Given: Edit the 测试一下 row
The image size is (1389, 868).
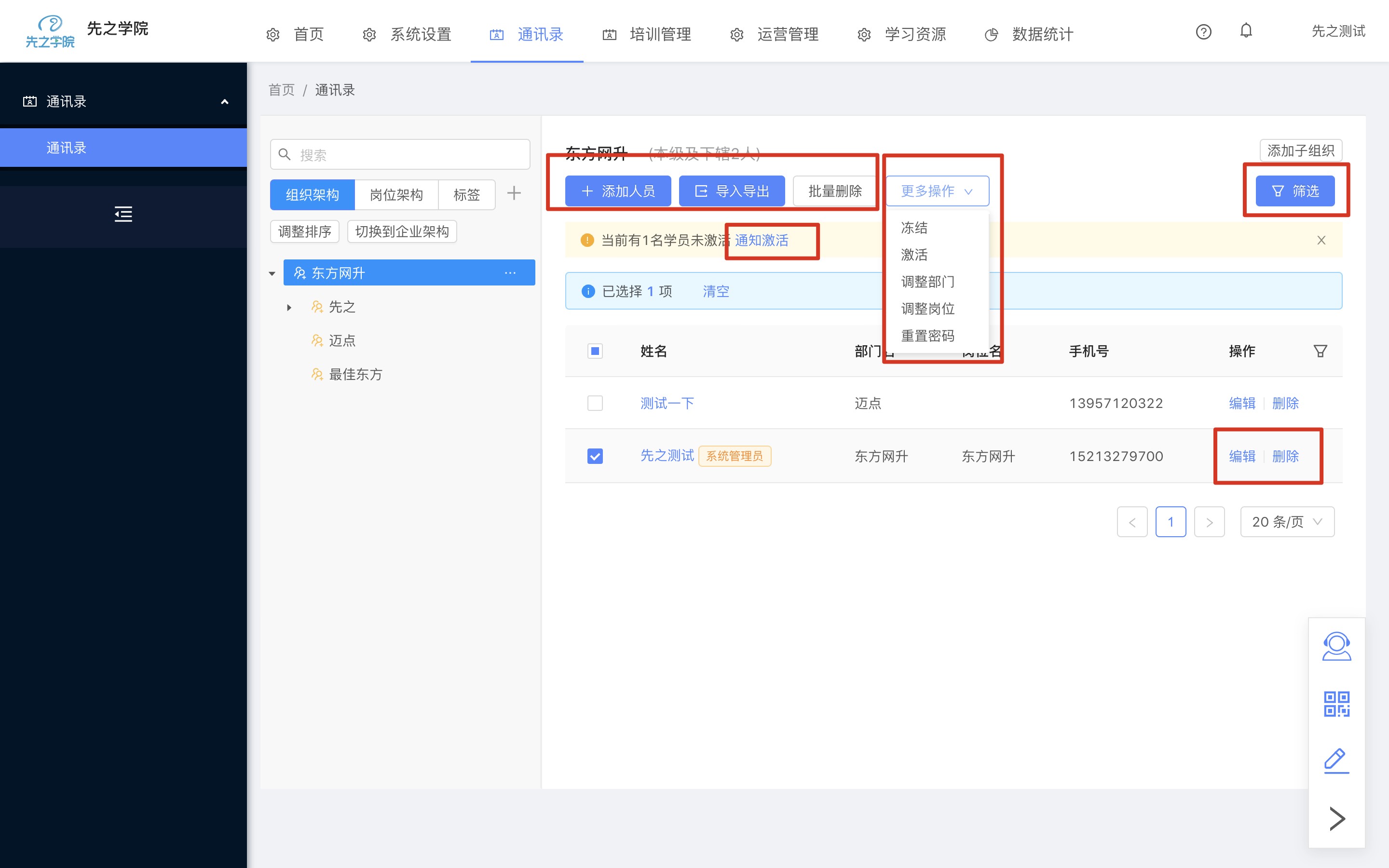Looking at the screenshot, I should point(1242,403).
